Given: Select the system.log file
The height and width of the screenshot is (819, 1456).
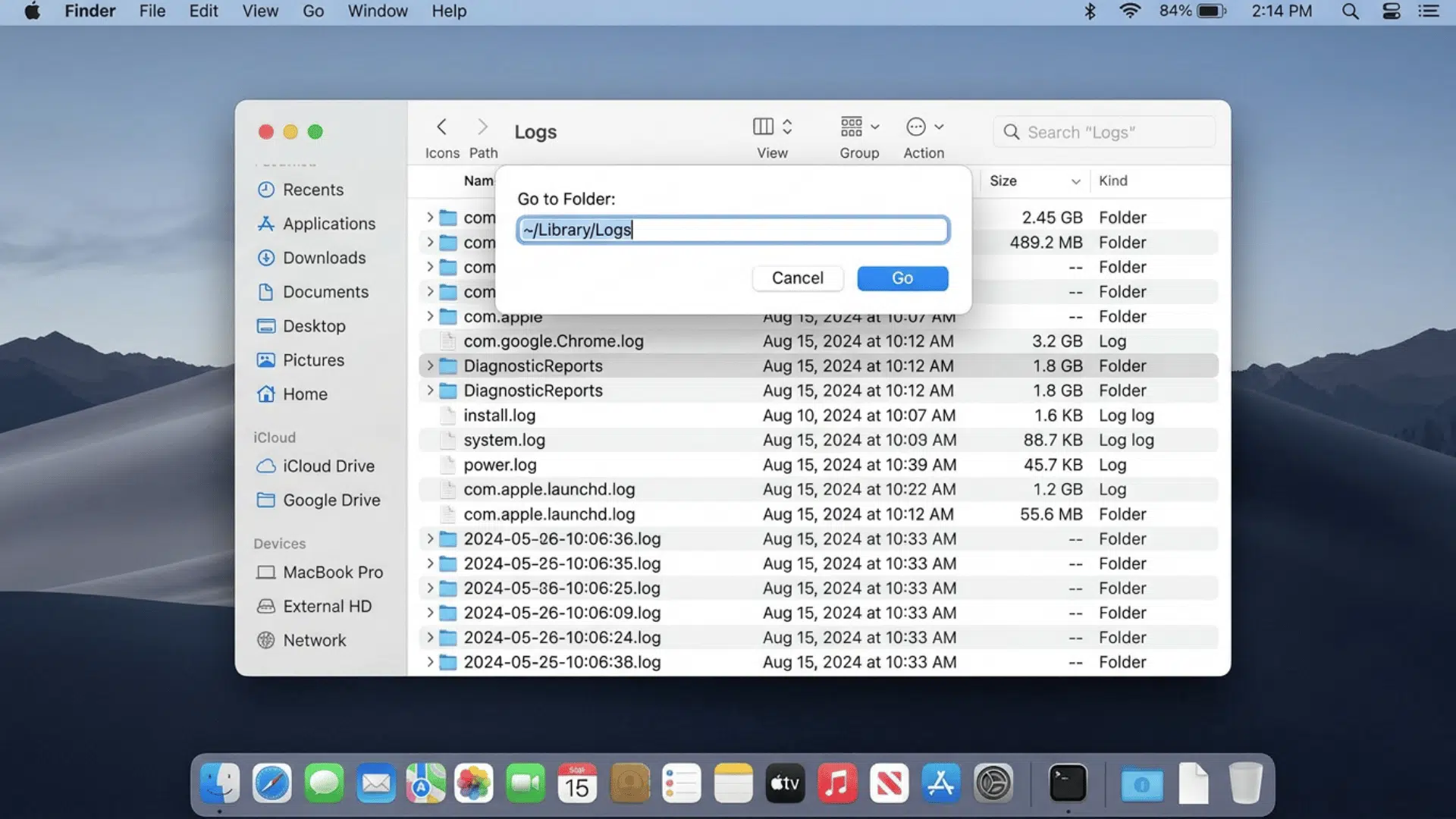Looking at the screenshot, I should (x=818, y=440).
